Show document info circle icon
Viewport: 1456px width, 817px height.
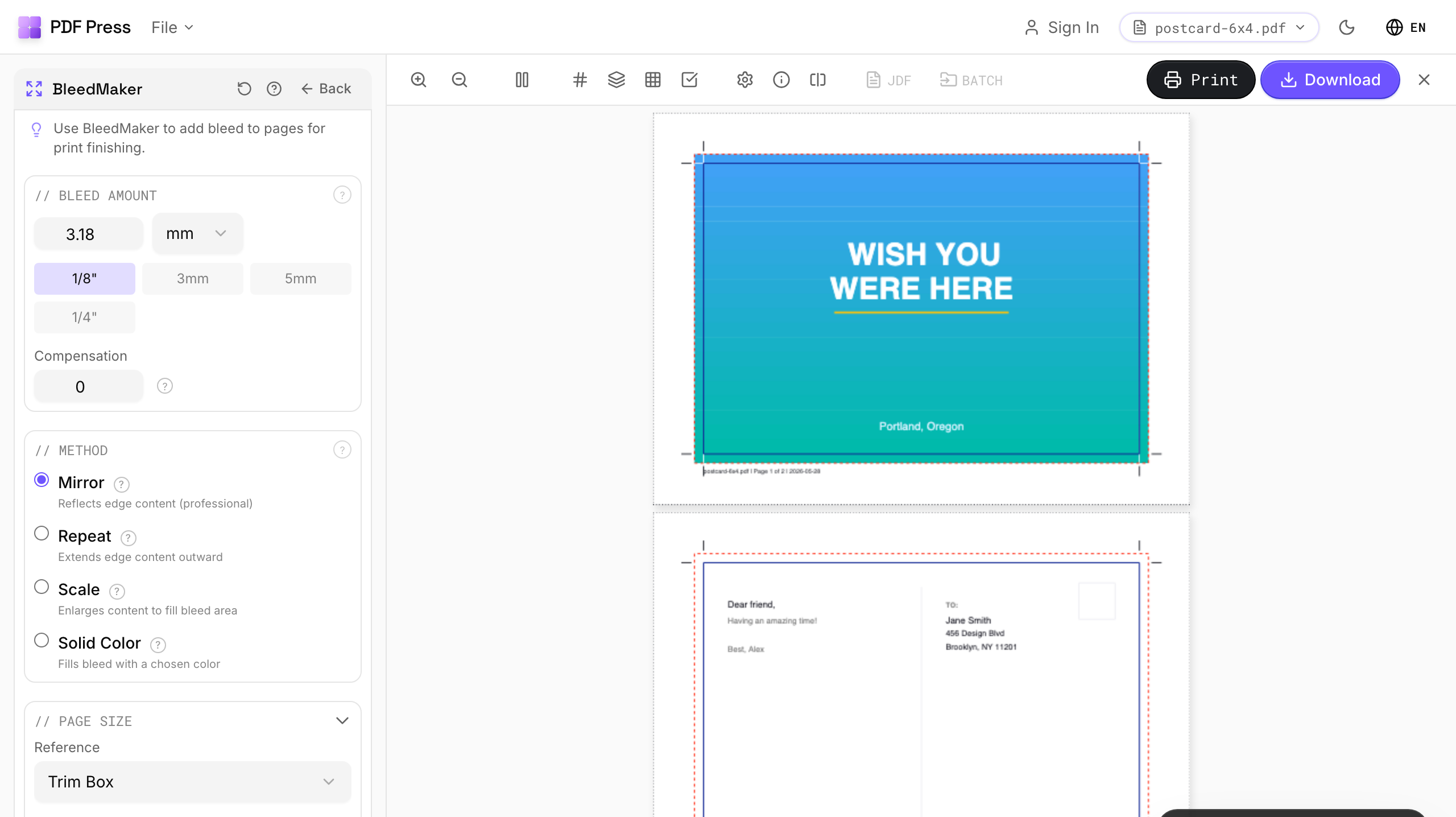point(781,80)
